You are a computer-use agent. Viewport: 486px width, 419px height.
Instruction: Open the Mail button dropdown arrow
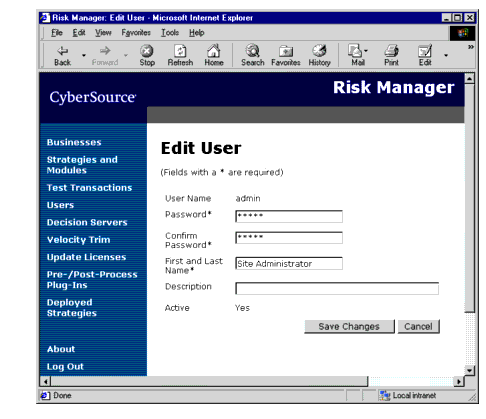coord(366,51)
